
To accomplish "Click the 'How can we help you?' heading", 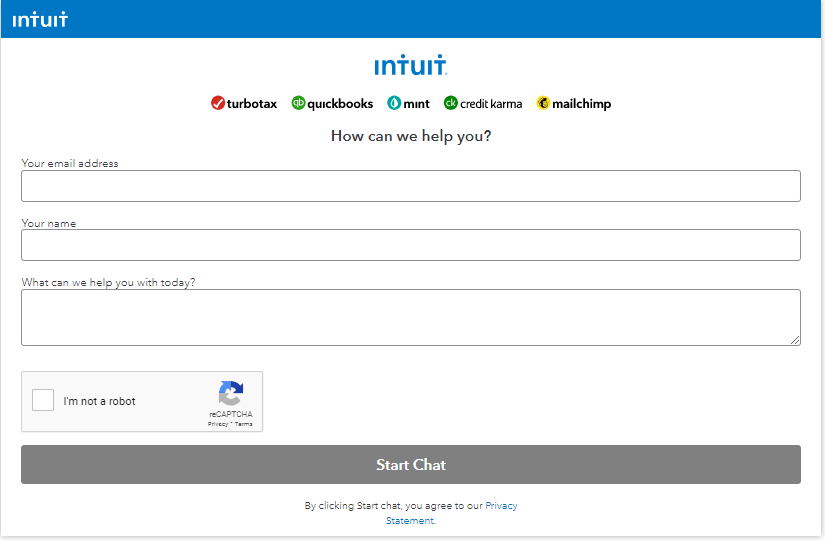I will (411, 136).
